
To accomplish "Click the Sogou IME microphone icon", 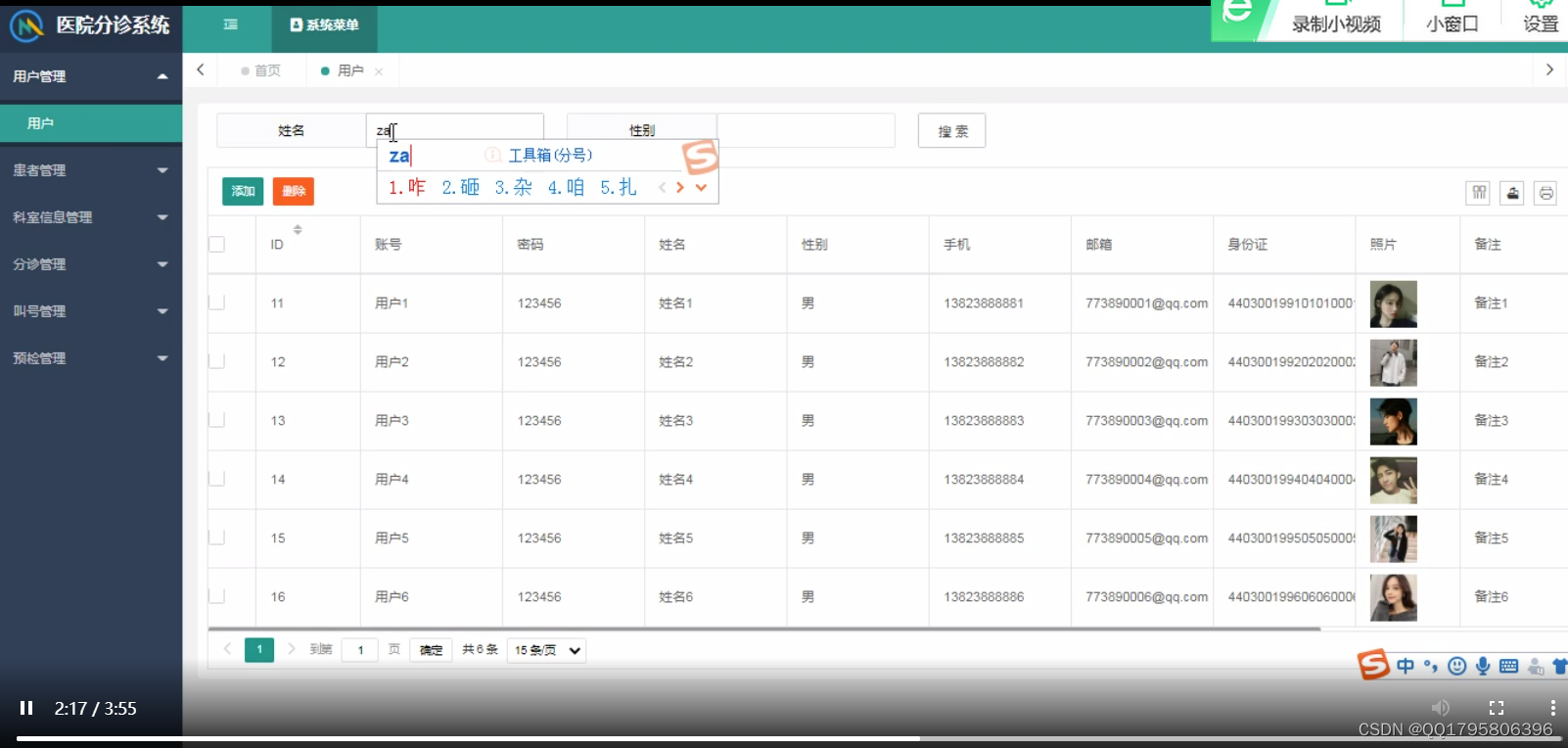I will pos(1483,667).
